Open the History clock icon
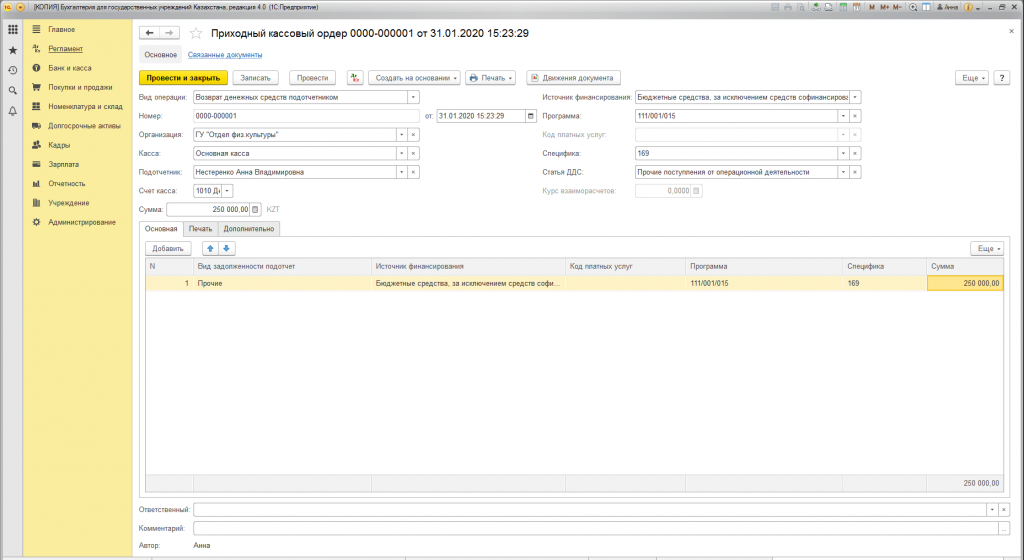1024x560 pixels. (12, 70)
